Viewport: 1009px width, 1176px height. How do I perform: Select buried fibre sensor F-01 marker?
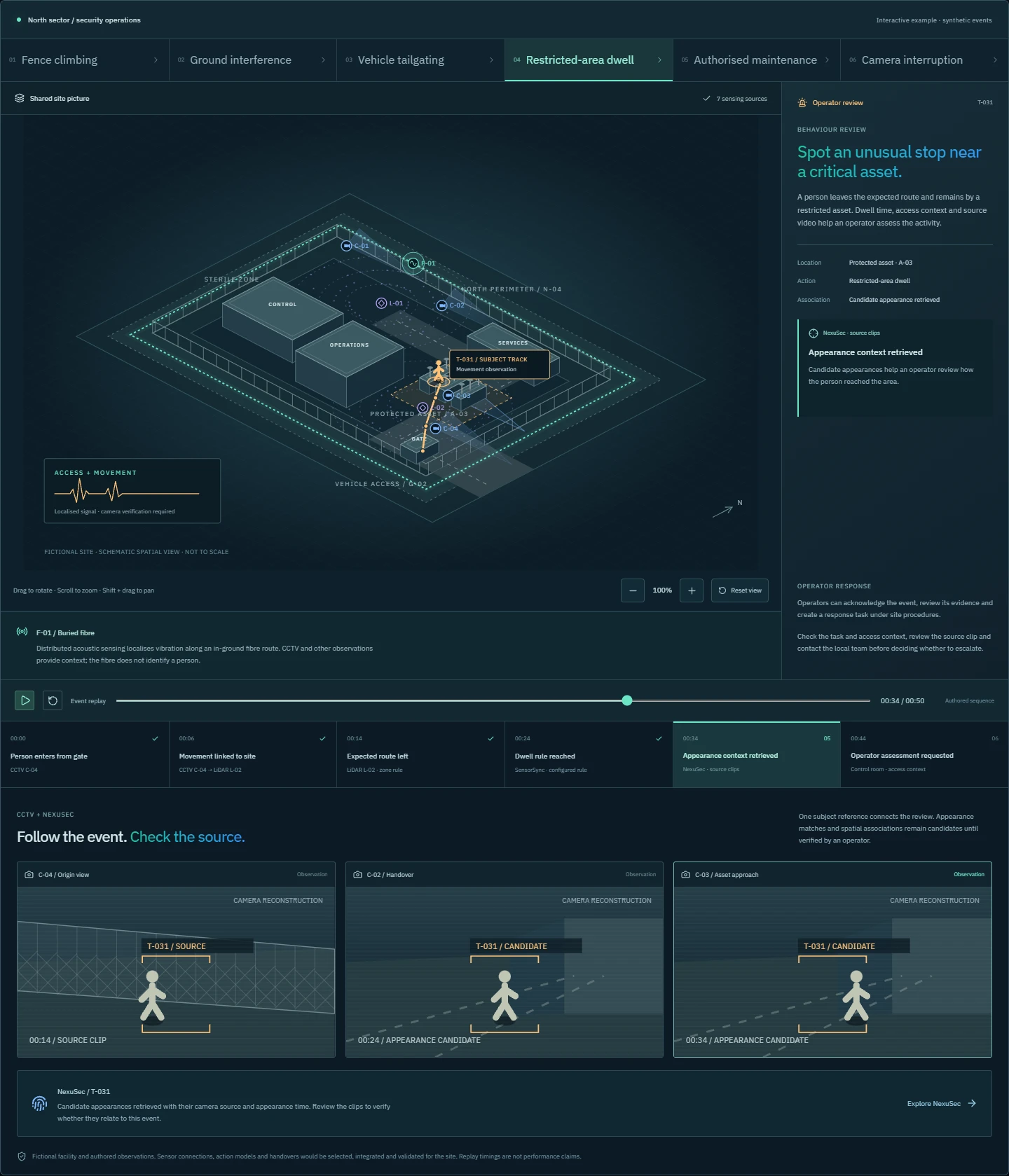pyautogui.click(x=413, y=263)
